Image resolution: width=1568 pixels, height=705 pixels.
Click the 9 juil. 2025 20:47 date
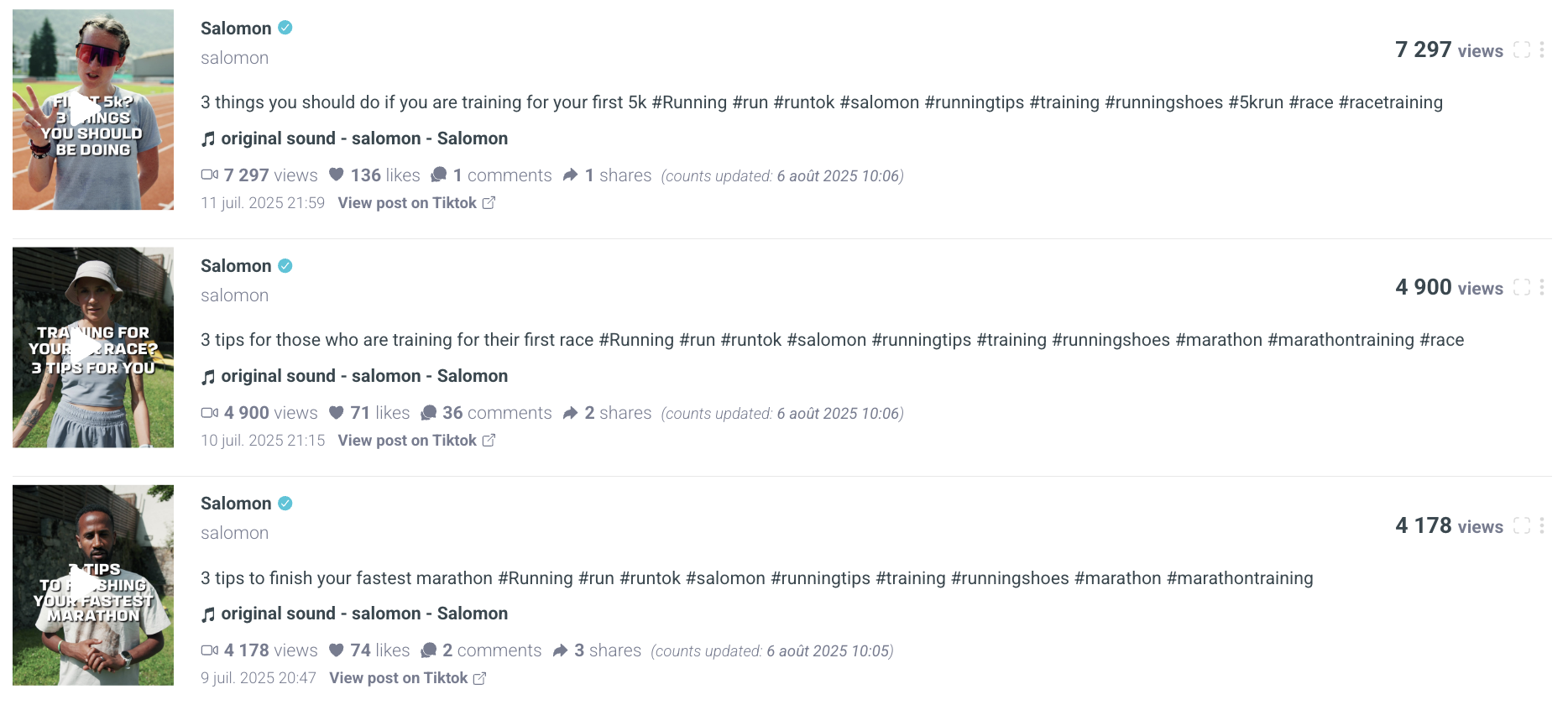tap(259, 678)
